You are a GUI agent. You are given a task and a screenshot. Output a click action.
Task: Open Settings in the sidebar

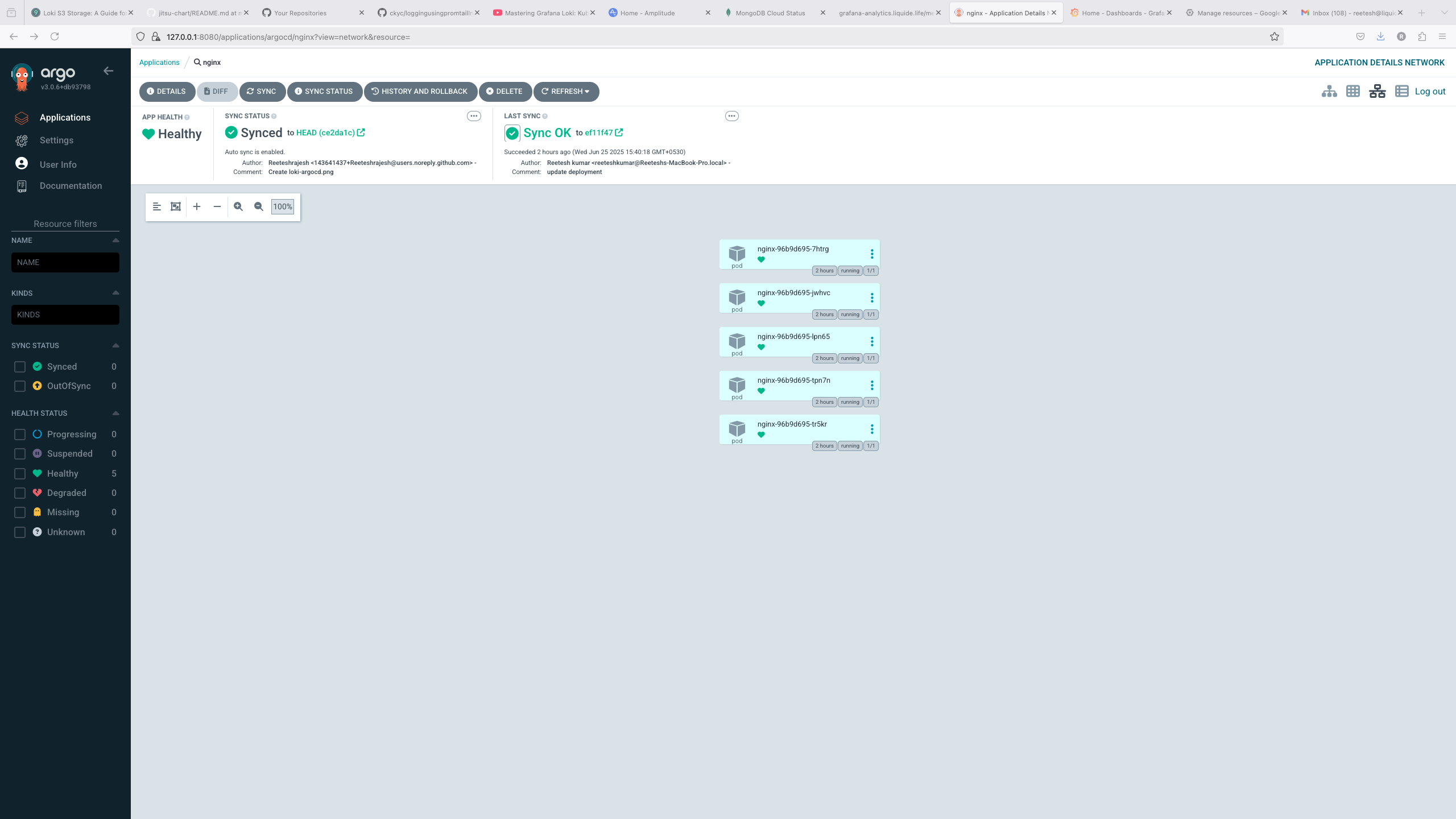(56, 140)
